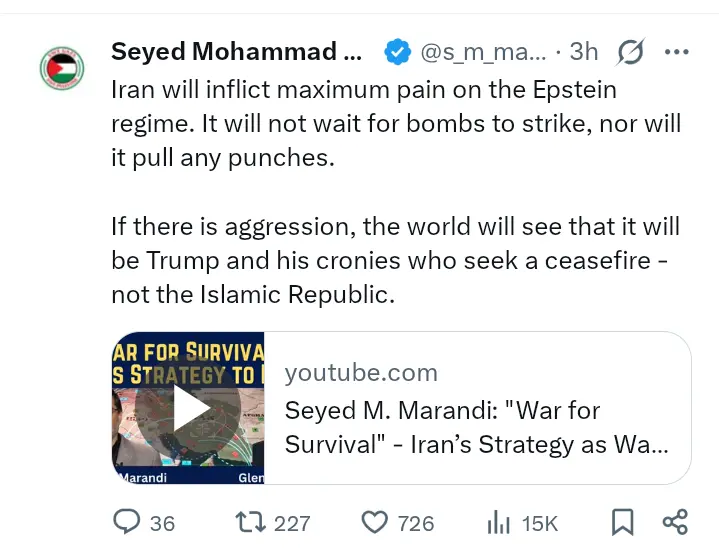The height and width of the screenshot is (548, 719).
Task: Open the 3h timestamp link
Action: point(584,51)
